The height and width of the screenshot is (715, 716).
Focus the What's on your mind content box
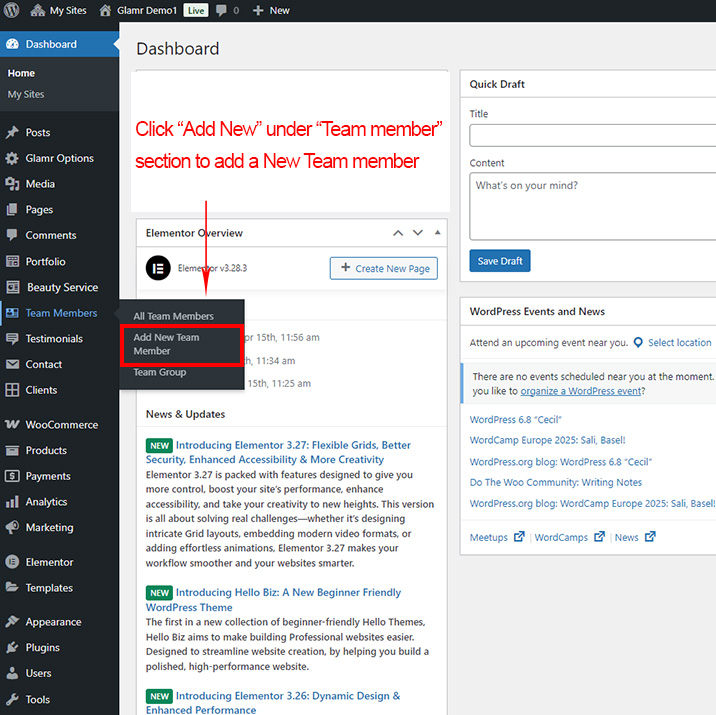coord(593,206)
